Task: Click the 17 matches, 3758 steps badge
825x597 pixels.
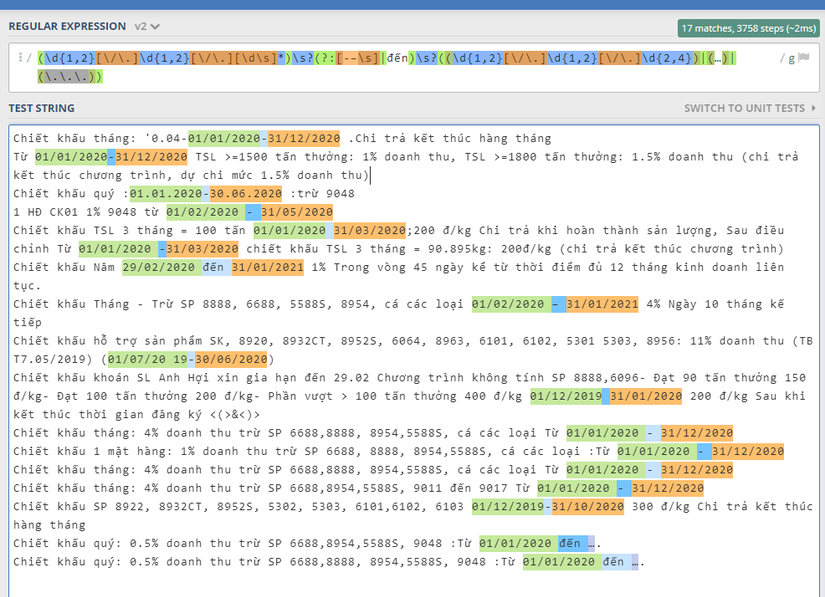Action: click(x=748, y=28)
